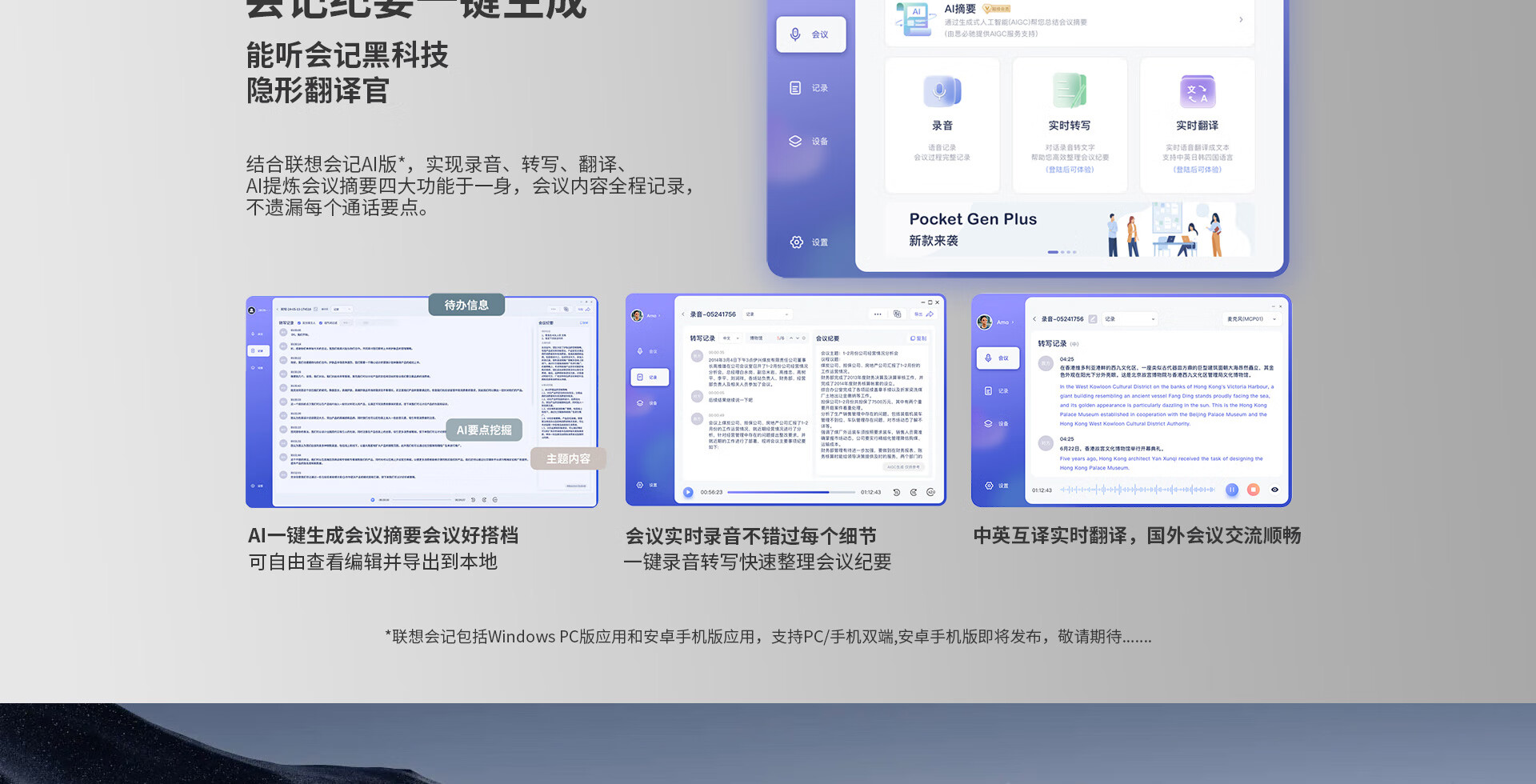Select 会议 in right window sidebar

[998, 358]
